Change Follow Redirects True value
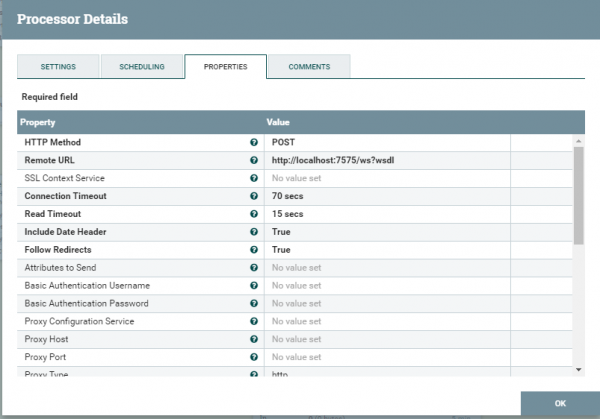This screenshot has width=600, height=419. (x=386, y=250)
